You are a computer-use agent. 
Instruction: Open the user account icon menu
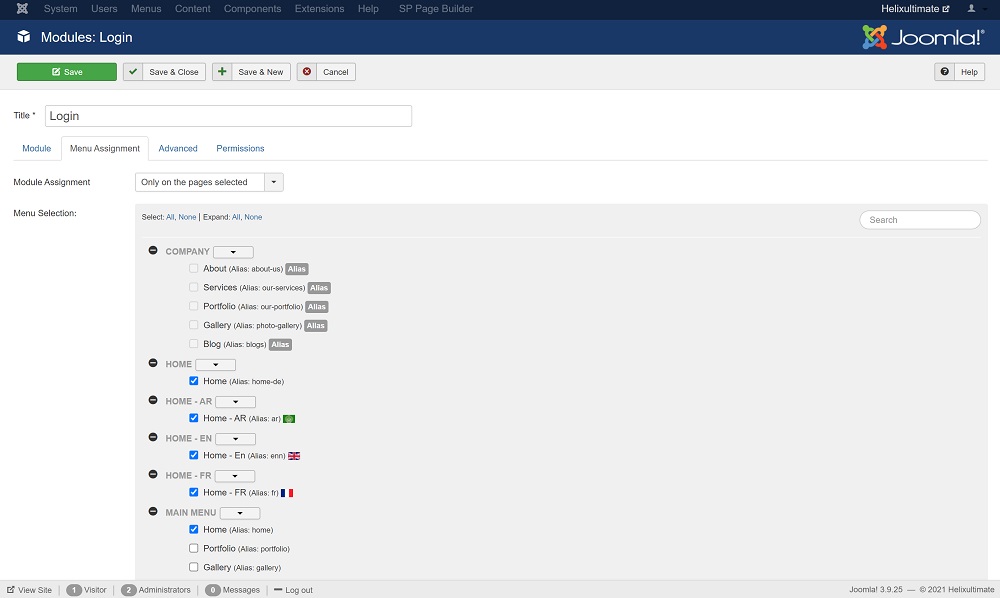pyautogui.click(x=971, y=9)
